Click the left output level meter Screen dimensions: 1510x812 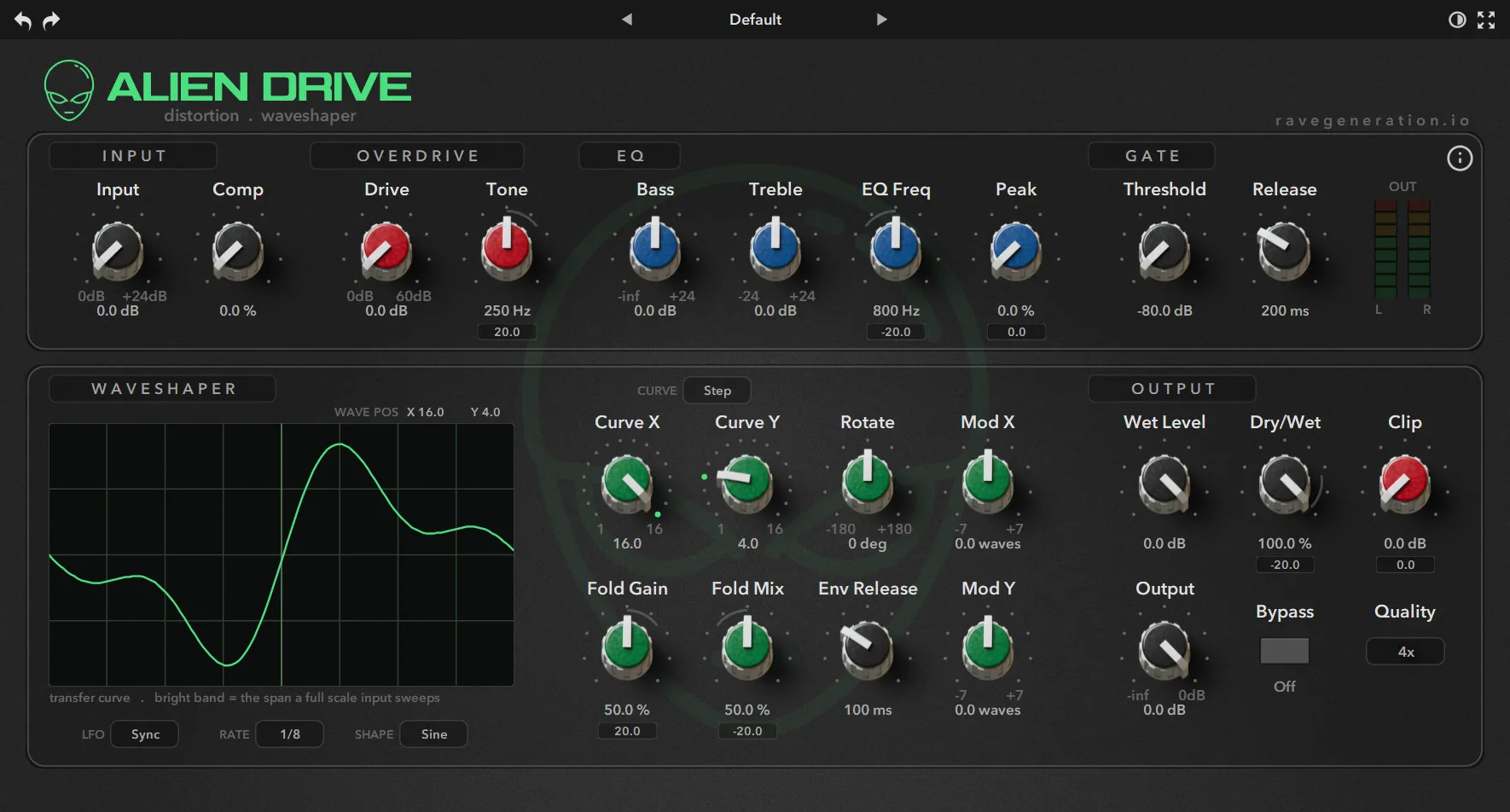(1385, 249)
